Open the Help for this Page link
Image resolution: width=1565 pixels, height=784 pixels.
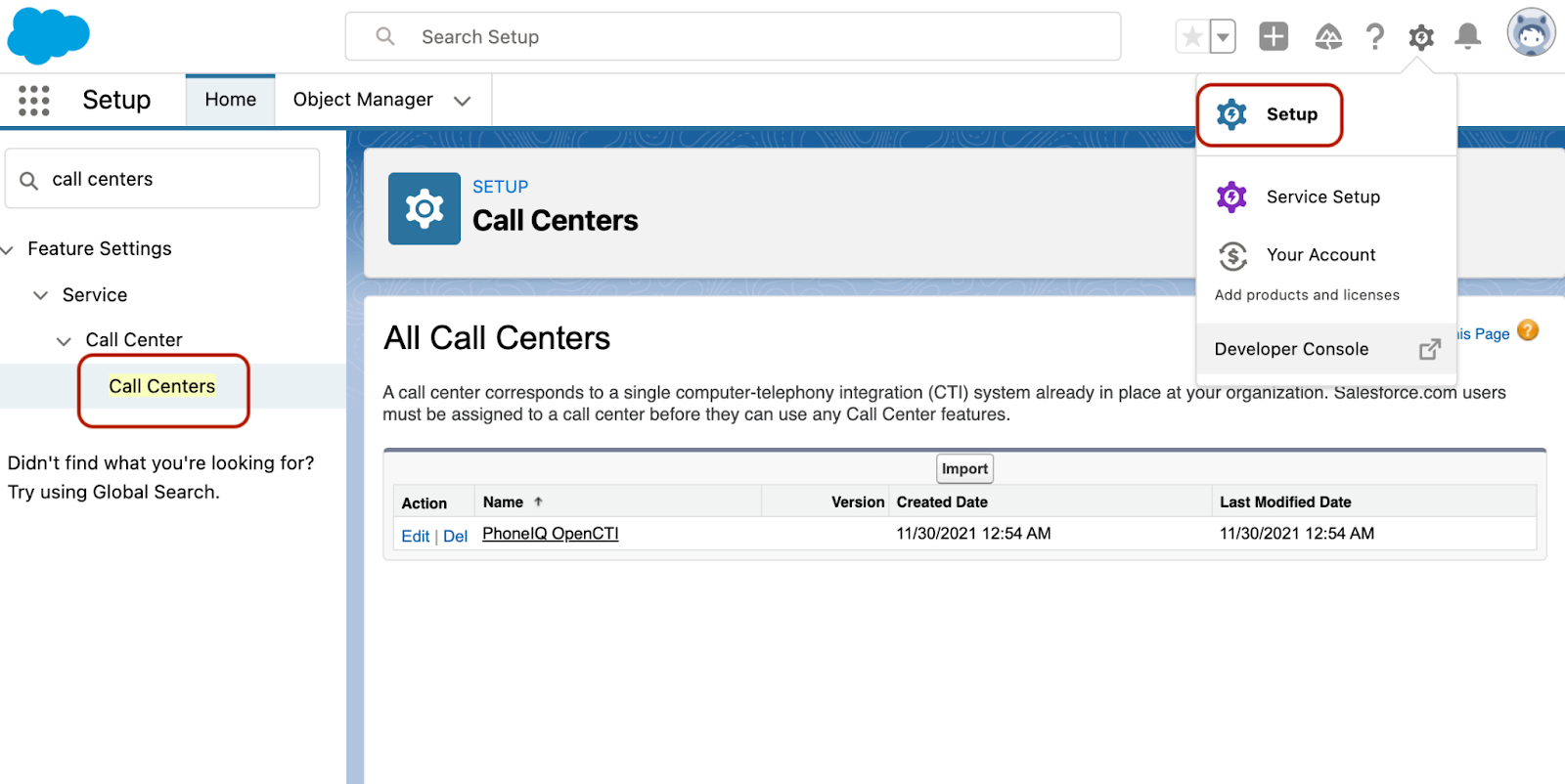tap(1484, 334)
